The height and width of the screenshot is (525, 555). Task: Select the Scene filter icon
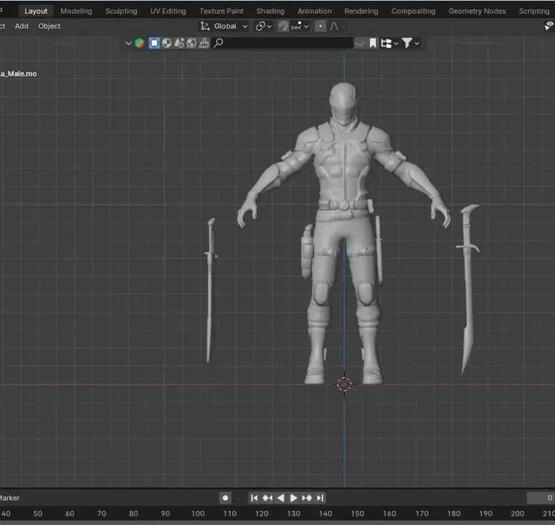[x=179, y=43]
